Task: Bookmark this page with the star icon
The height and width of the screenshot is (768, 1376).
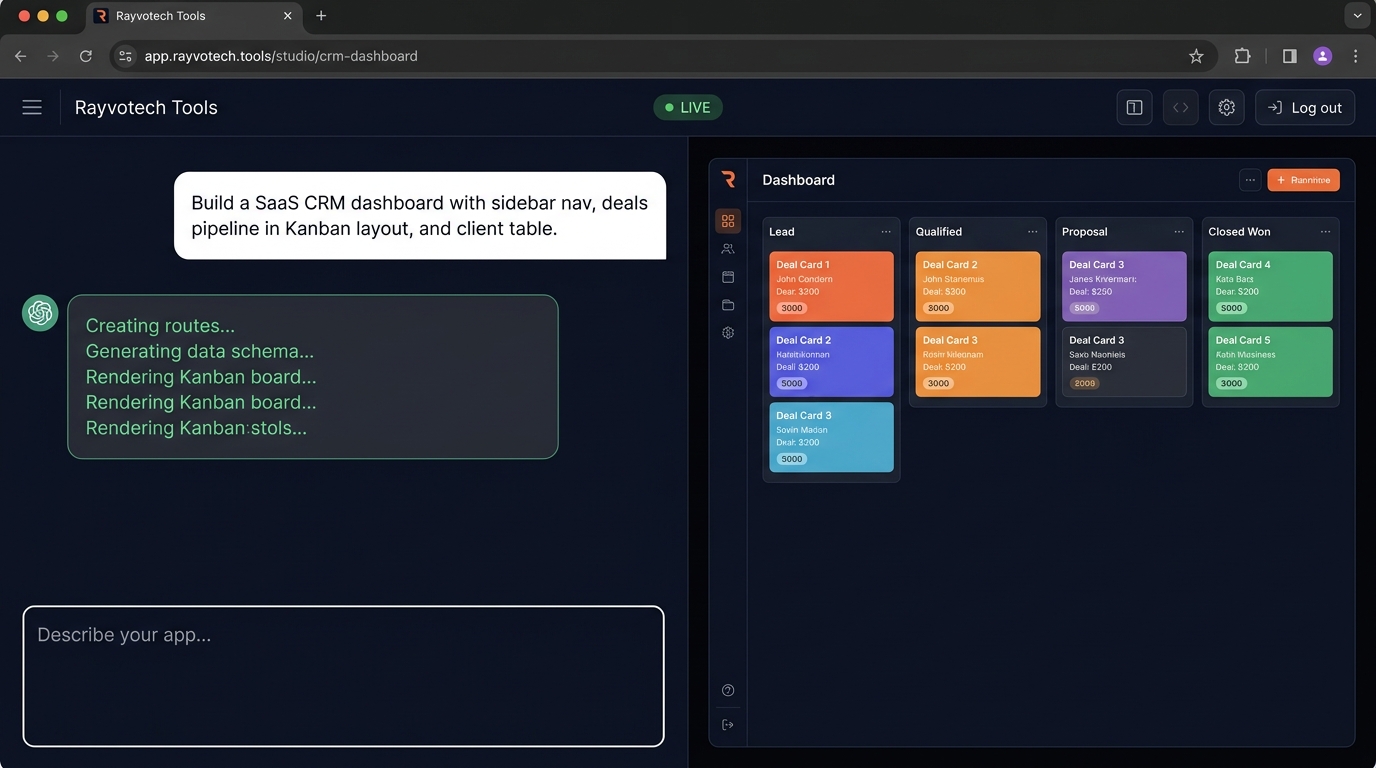Action: coord(1196,56)
